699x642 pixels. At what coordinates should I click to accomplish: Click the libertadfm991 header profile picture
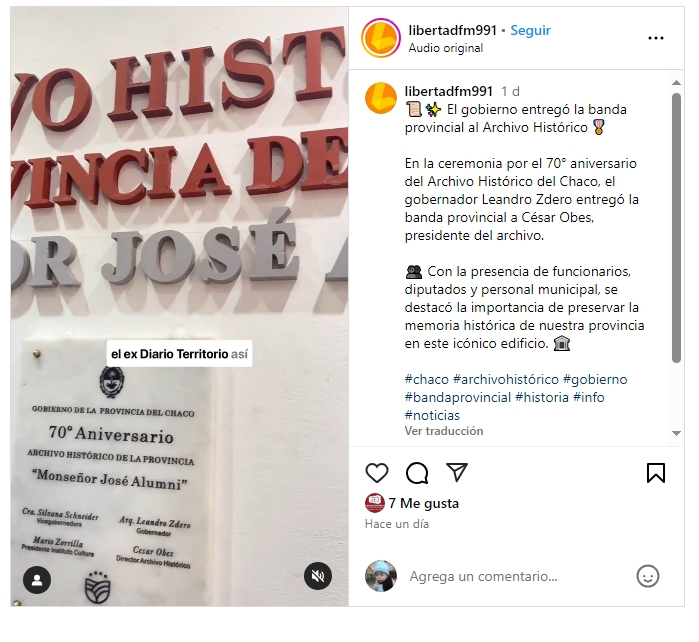click(381, 38)
